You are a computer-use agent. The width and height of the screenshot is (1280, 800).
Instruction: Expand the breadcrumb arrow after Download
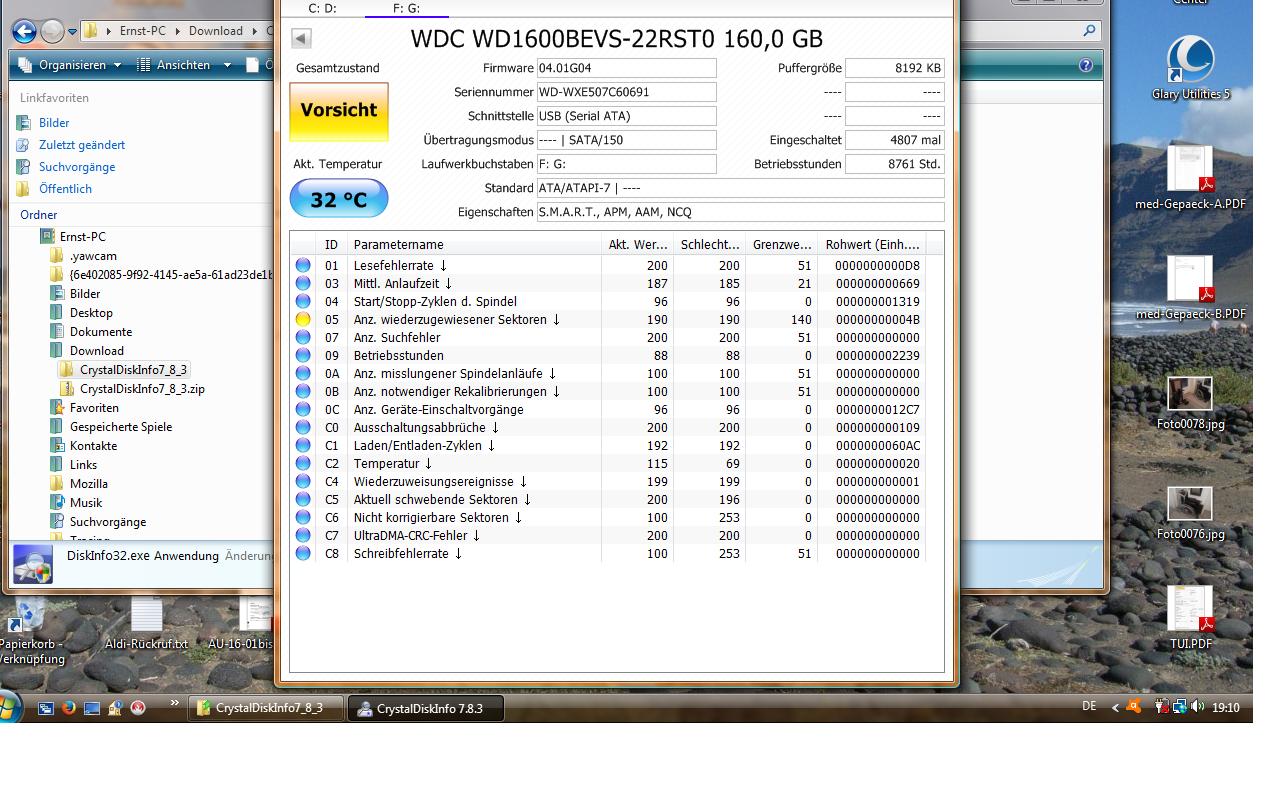(x=256, y=31)
